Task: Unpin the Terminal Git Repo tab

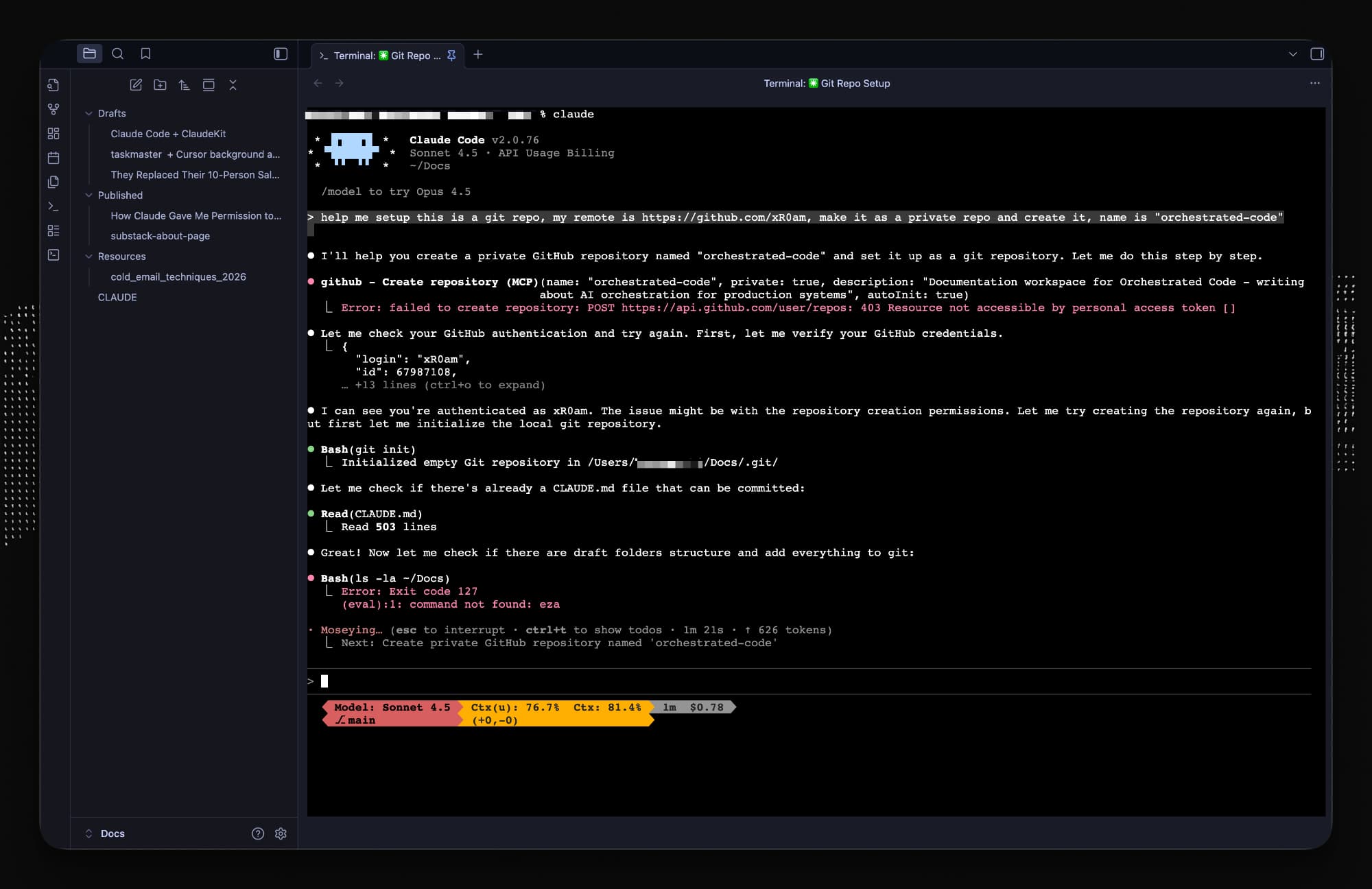Action: (451, 56)
